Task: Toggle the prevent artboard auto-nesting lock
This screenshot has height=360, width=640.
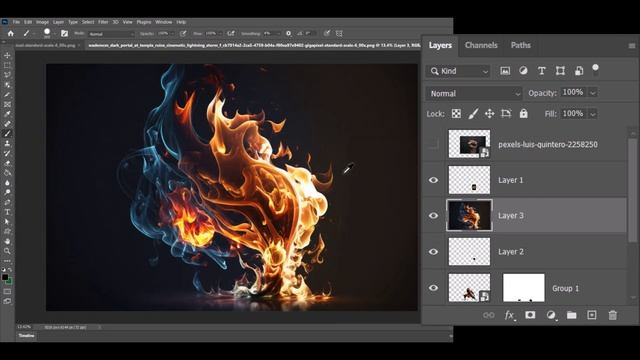Action: point(506,114)
